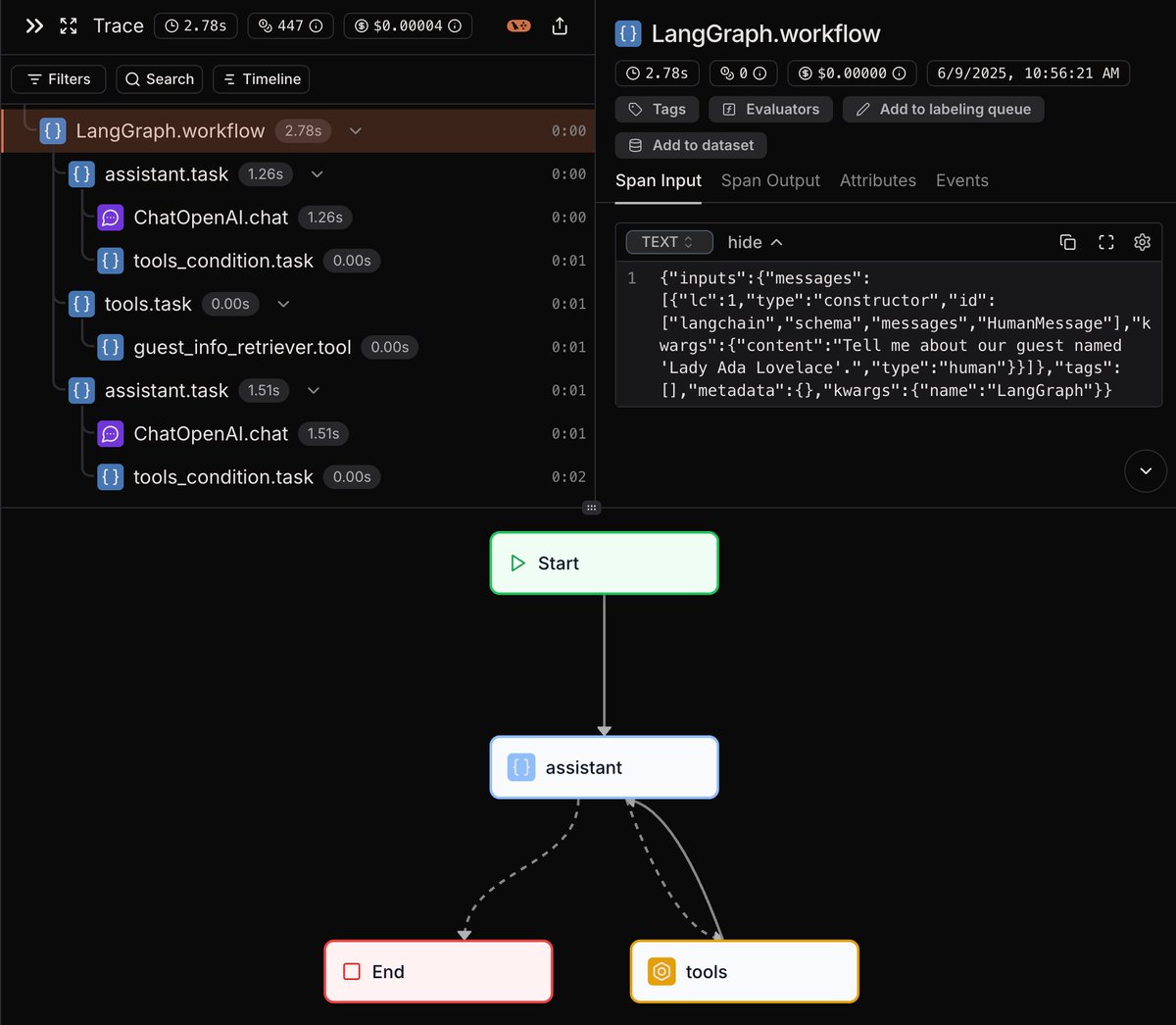Viewport: 1176px width, 1025px height.
Task: Click the 0 tokens badge in details
Action: point(744,73)
